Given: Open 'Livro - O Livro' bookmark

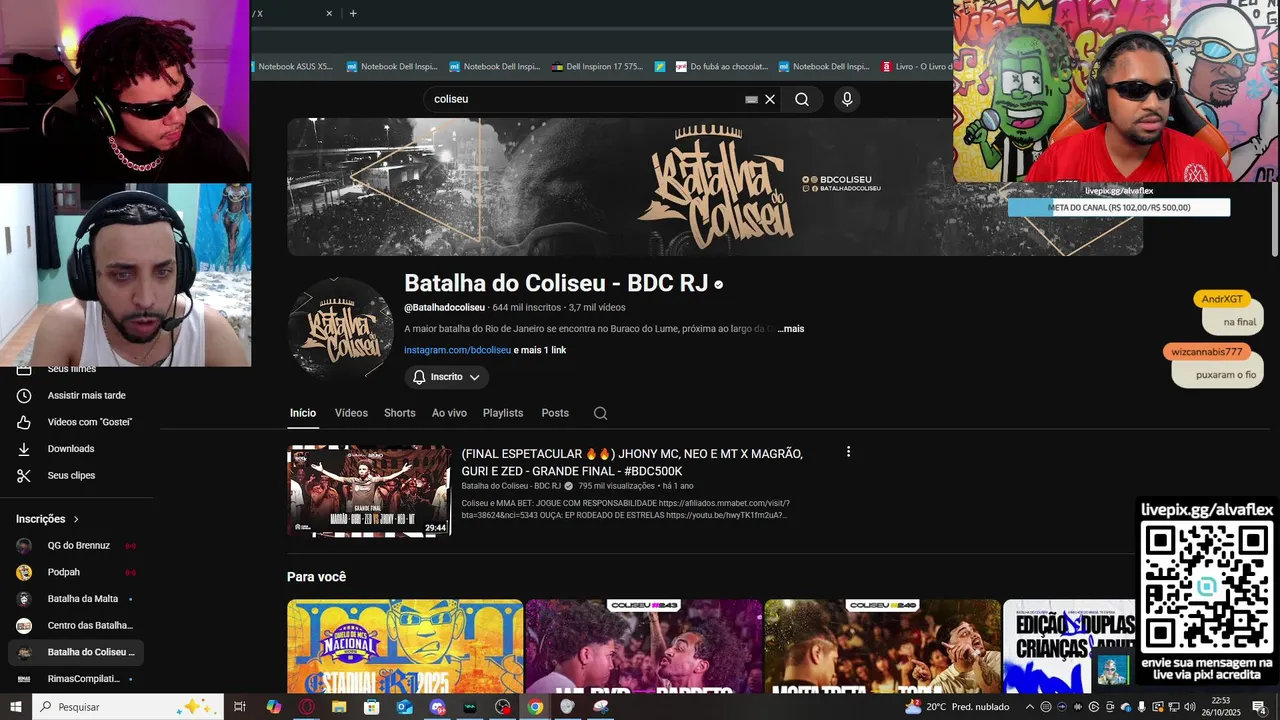Looking at the screenshot, I should pyautogui.click(x=916, y=67).
